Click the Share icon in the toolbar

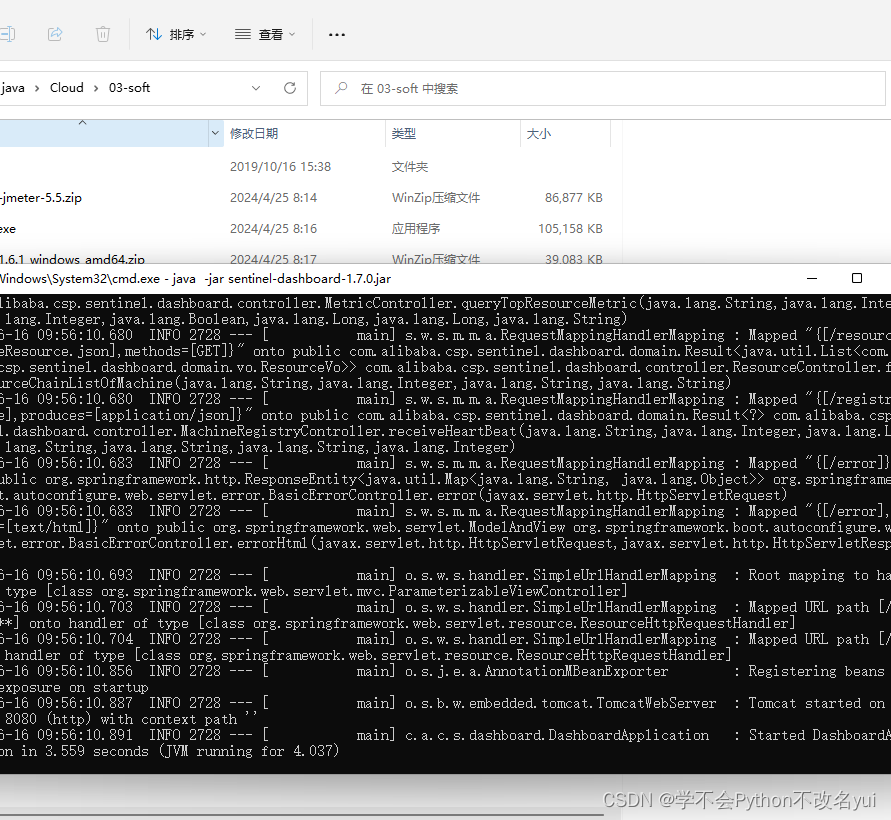(55, 33)
